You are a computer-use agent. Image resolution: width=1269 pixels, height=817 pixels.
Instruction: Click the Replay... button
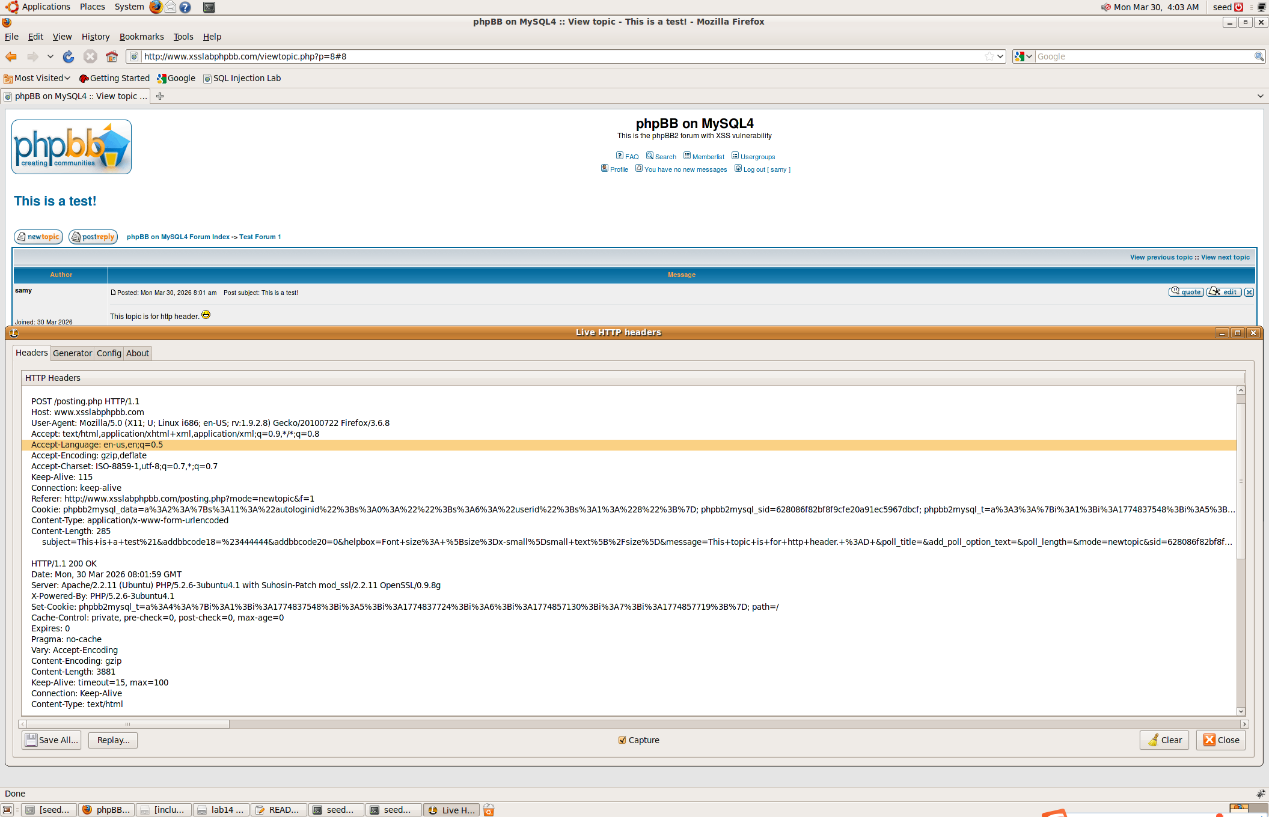point(112,740)
